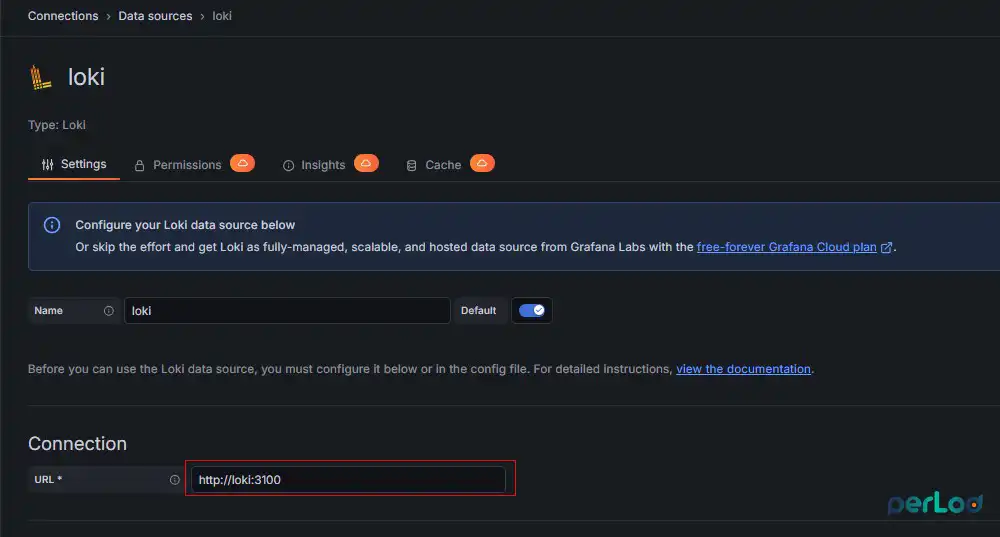Toggle the Default data source switch
Image resolution: width=1000 pixels, height=537 pixels.
point(532,311)
